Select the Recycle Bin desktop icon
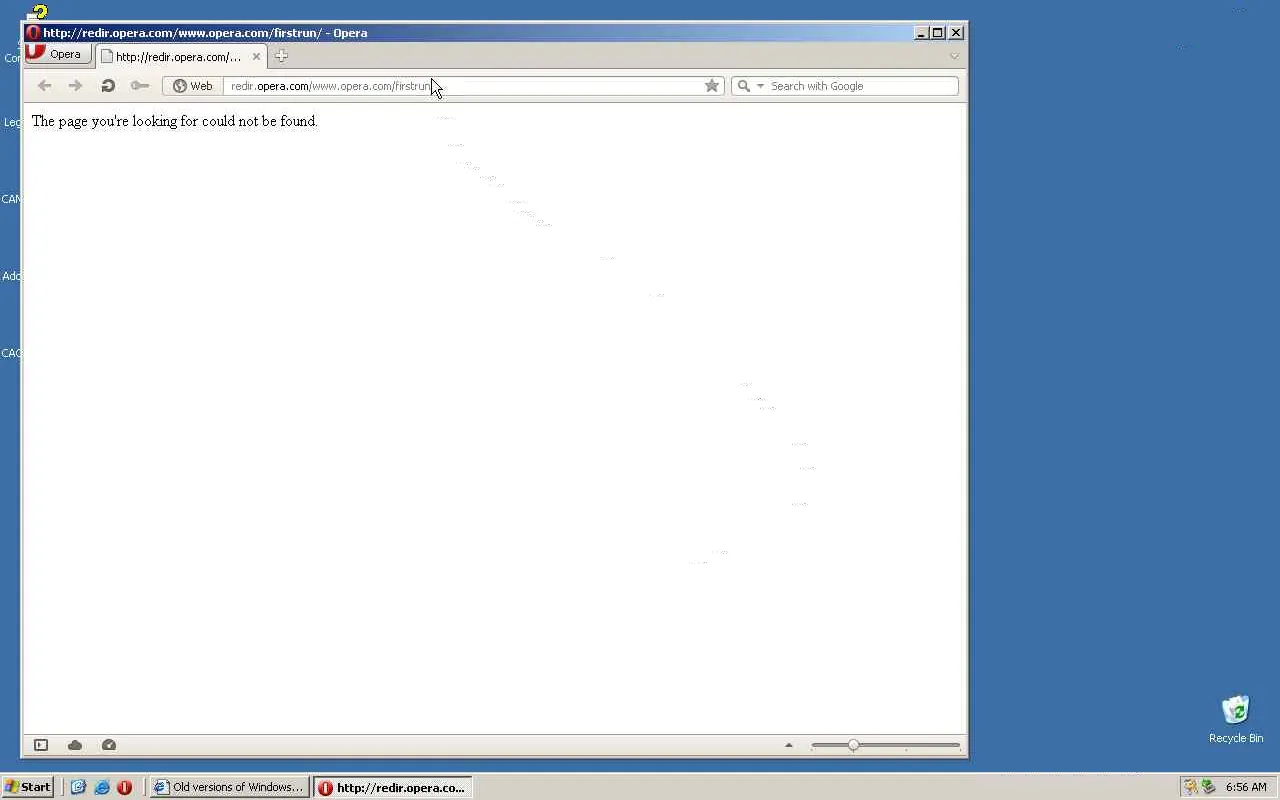This screenshot has height=800, width=1280. [1236, 720]
